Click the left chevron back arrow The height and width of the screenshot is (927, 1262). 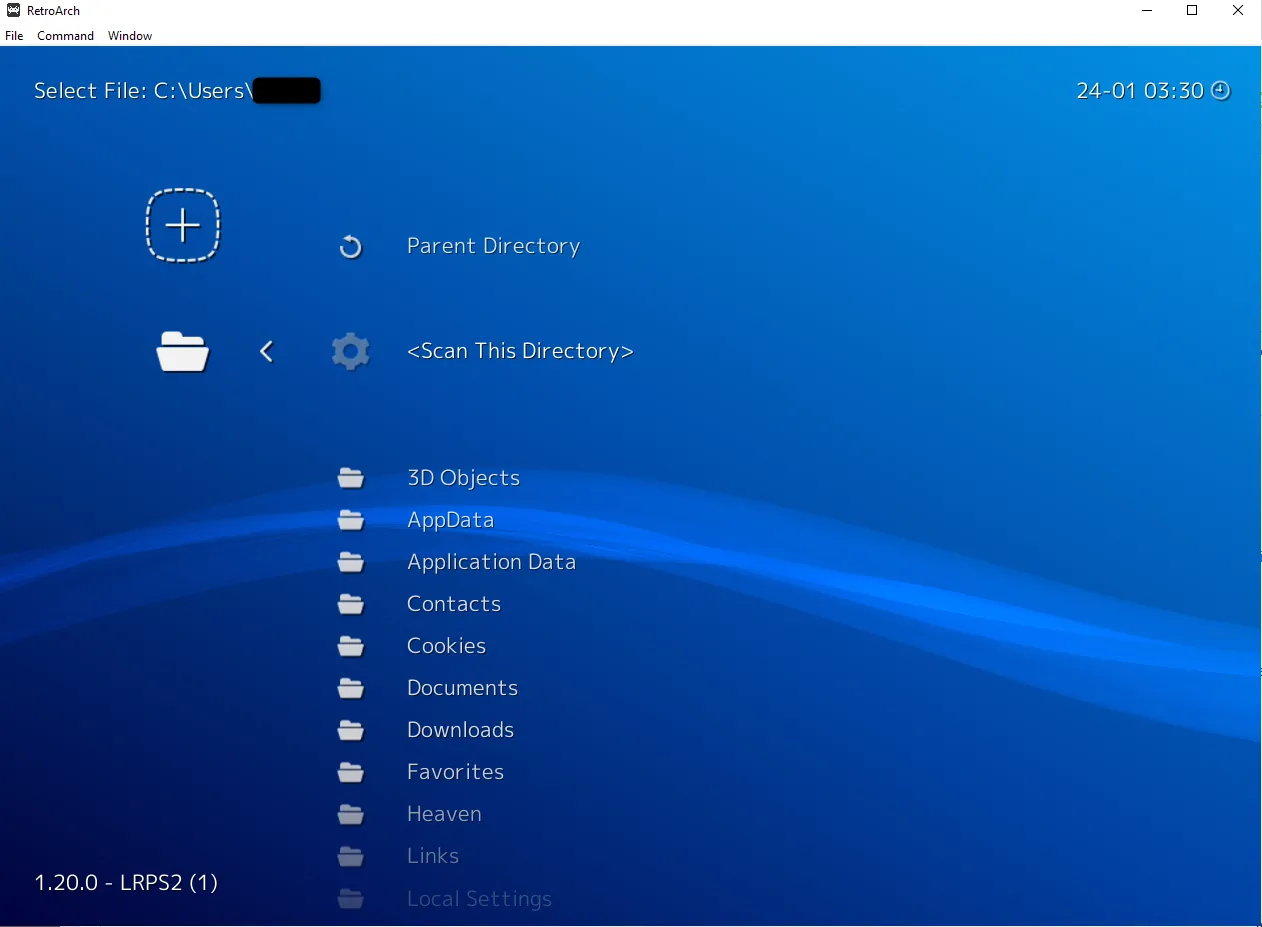point(266,351)
